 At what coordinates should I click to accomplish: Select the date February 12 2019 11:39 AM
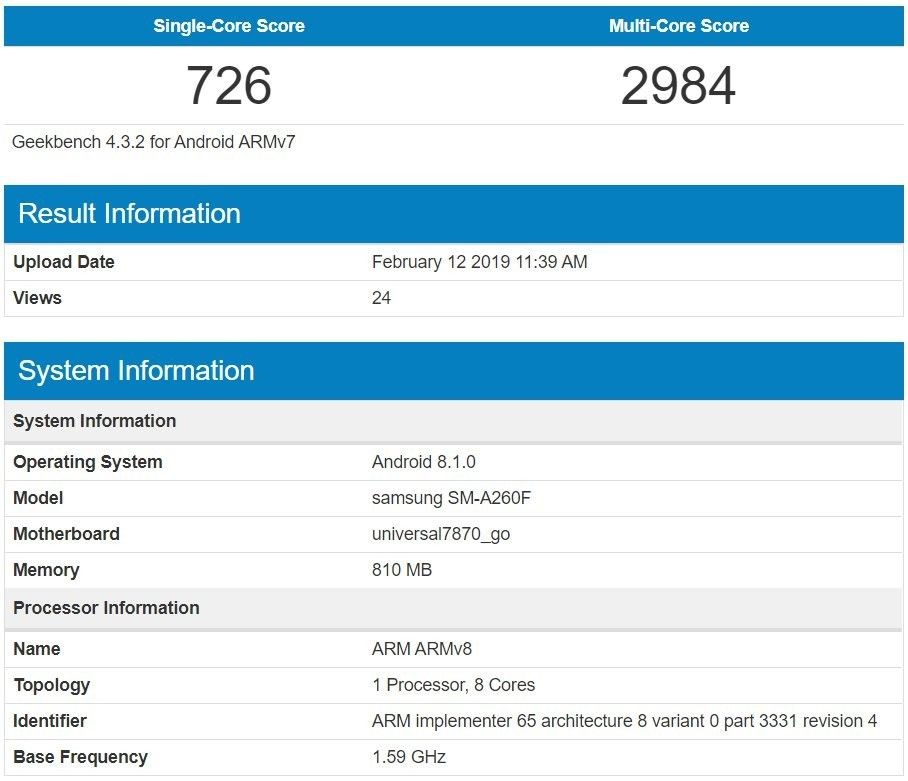(x=479, y=262)
